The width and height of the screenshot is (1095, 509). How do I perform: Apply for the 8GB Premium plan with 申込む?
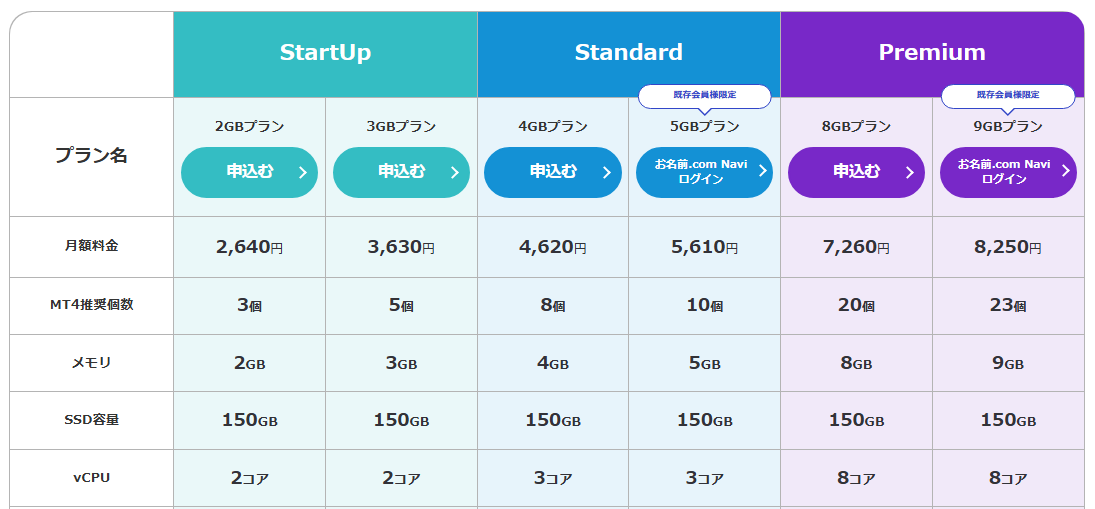click(856, 172)
